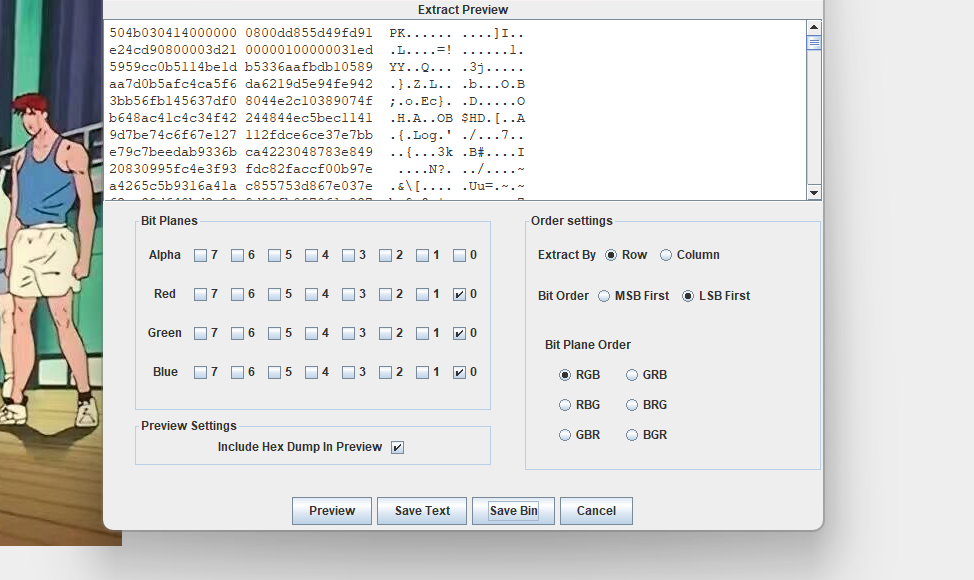Check the Red bit plane 3 box

pos(348,294)
